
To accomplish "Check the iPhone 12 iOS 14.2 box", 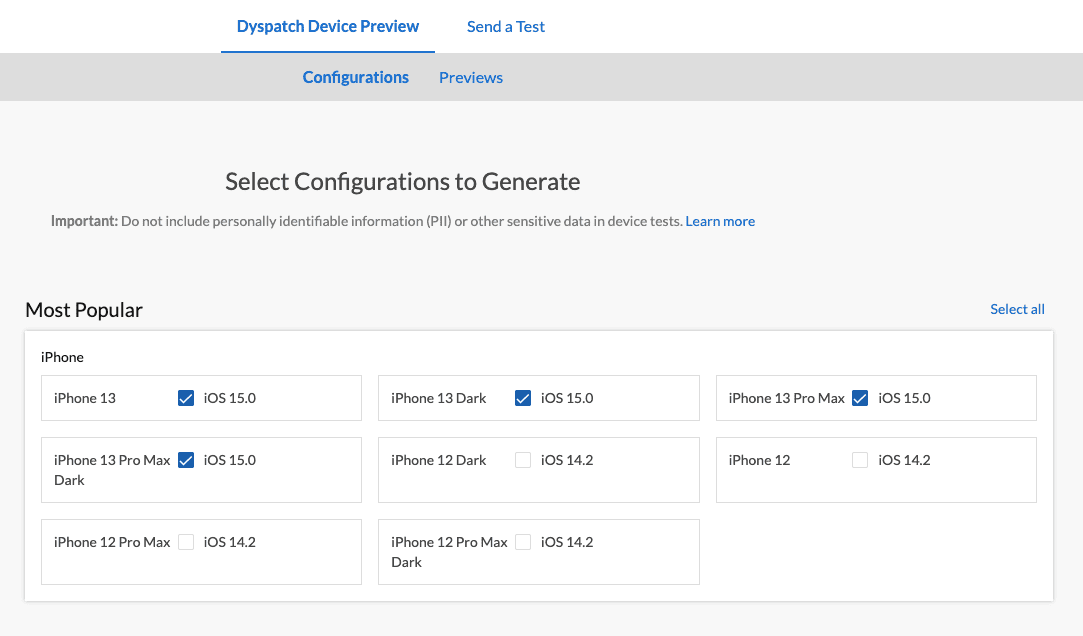I will [860, 460].
